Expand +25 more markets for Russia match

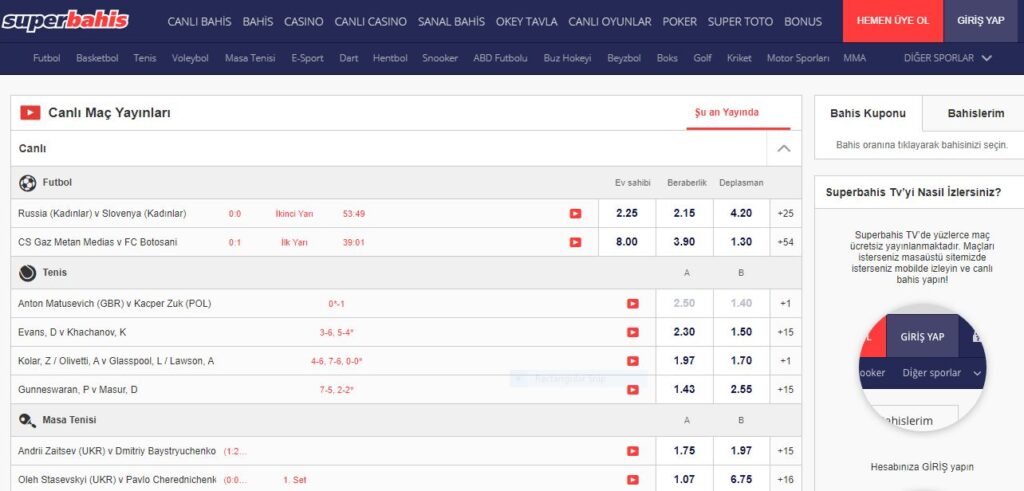(785, 213)
